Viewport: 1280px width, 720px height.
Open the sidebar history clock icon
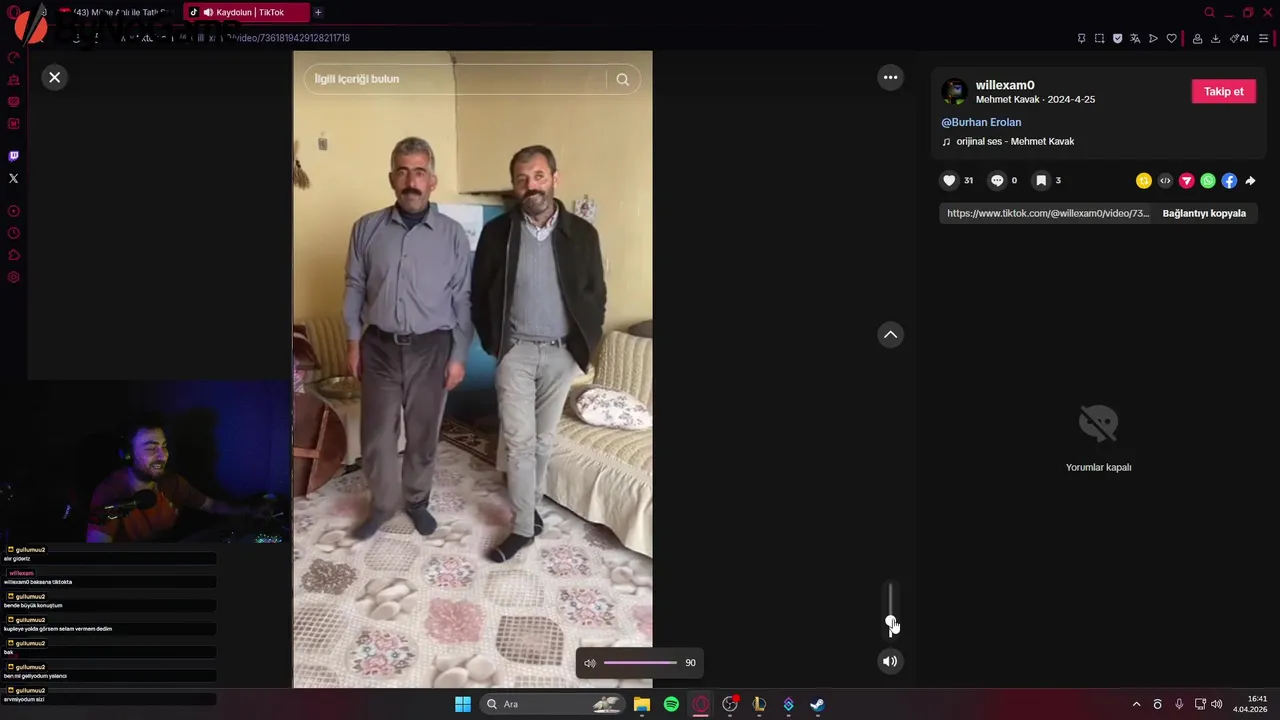click(13, 233)
